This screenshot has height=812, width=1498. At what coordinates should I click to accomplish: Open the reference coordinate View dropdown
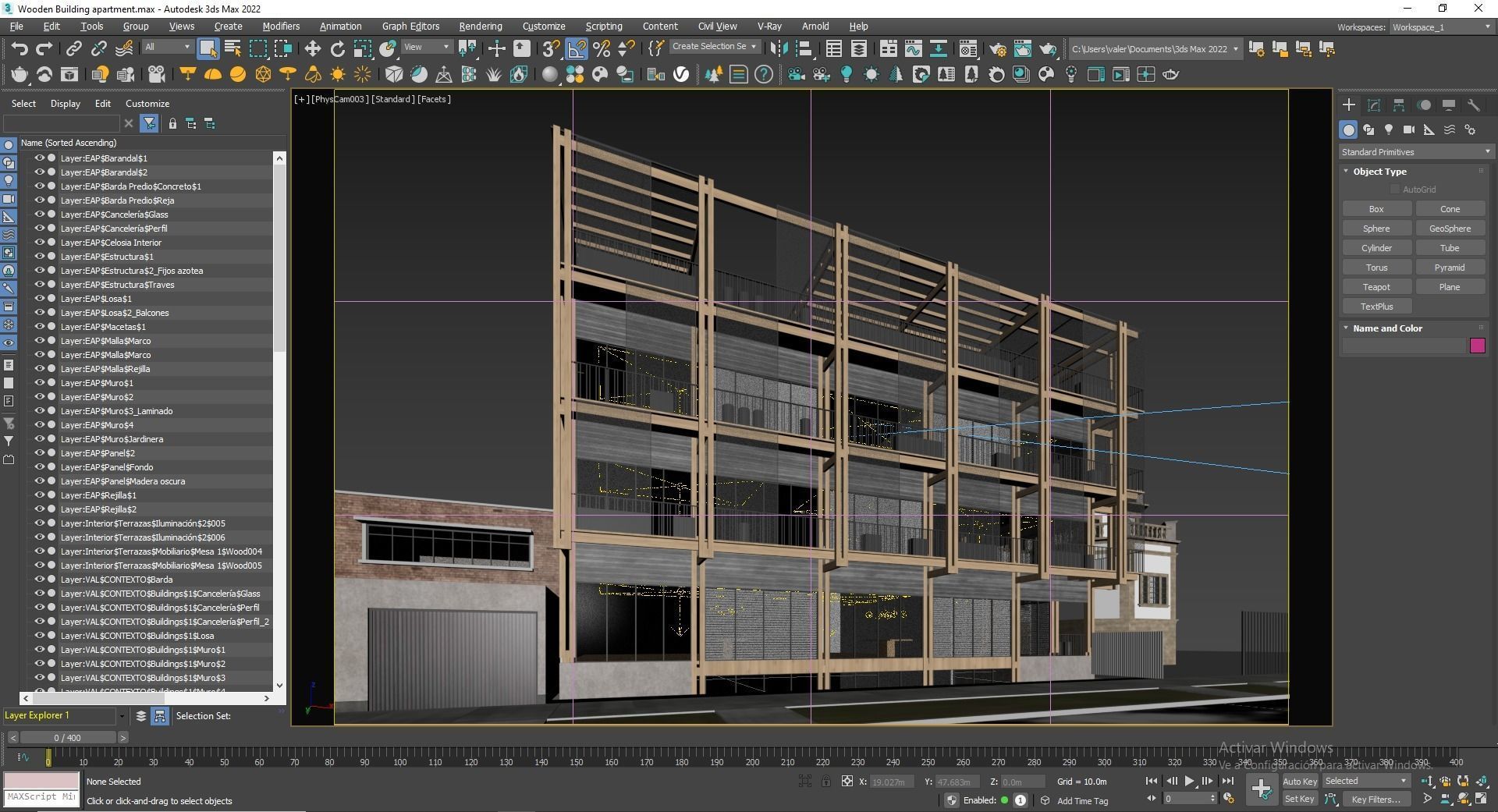tap(426, 47)
